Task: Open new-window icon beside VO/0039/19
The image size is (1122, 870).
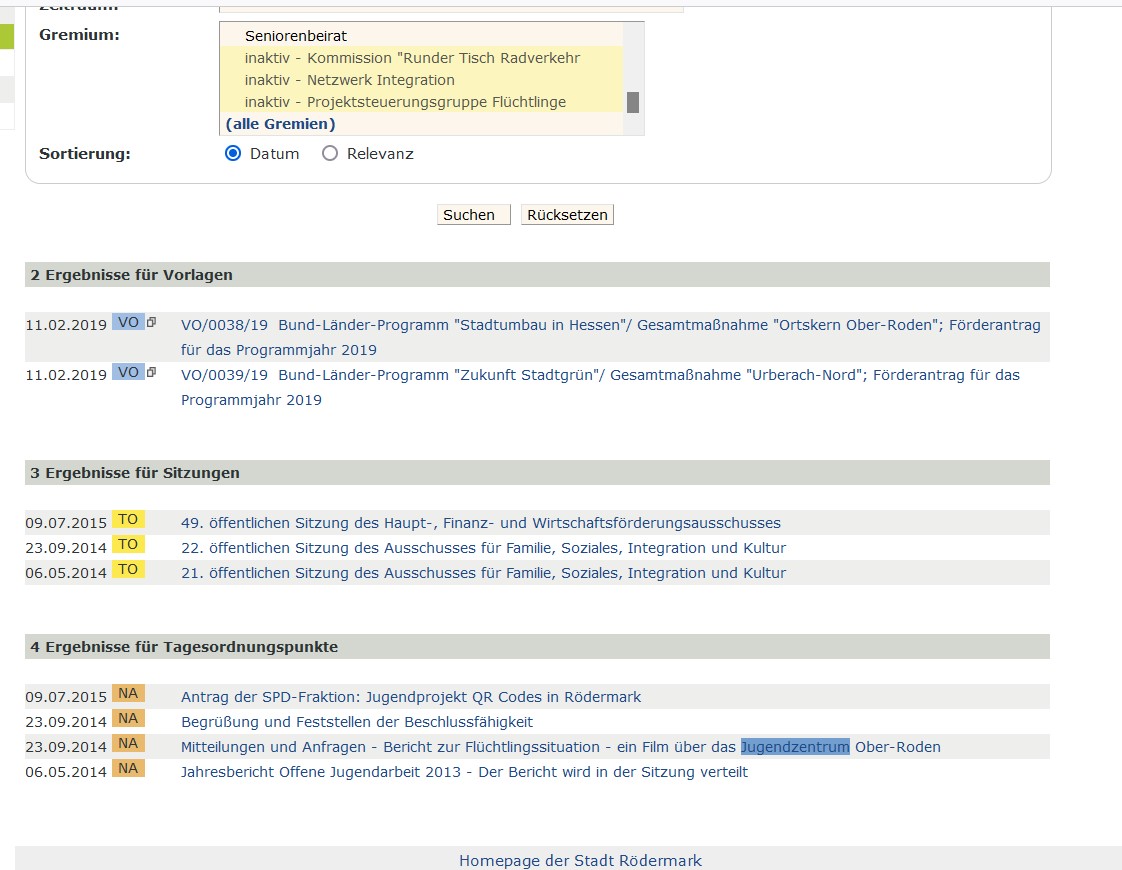Action: 152,372
